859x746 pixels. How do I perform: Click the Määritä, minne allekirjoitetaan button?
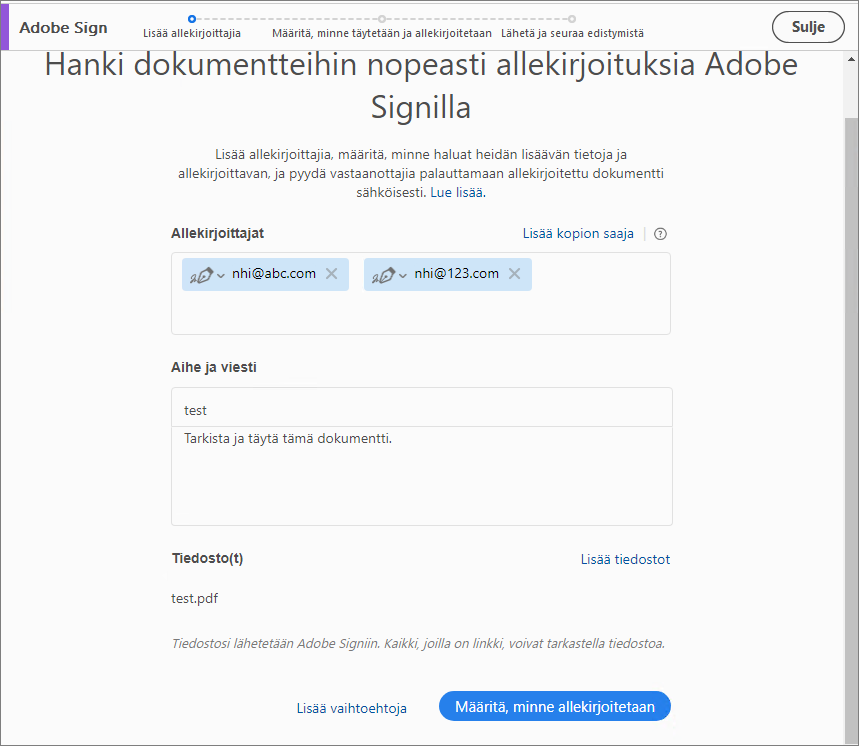click(554, 706)
